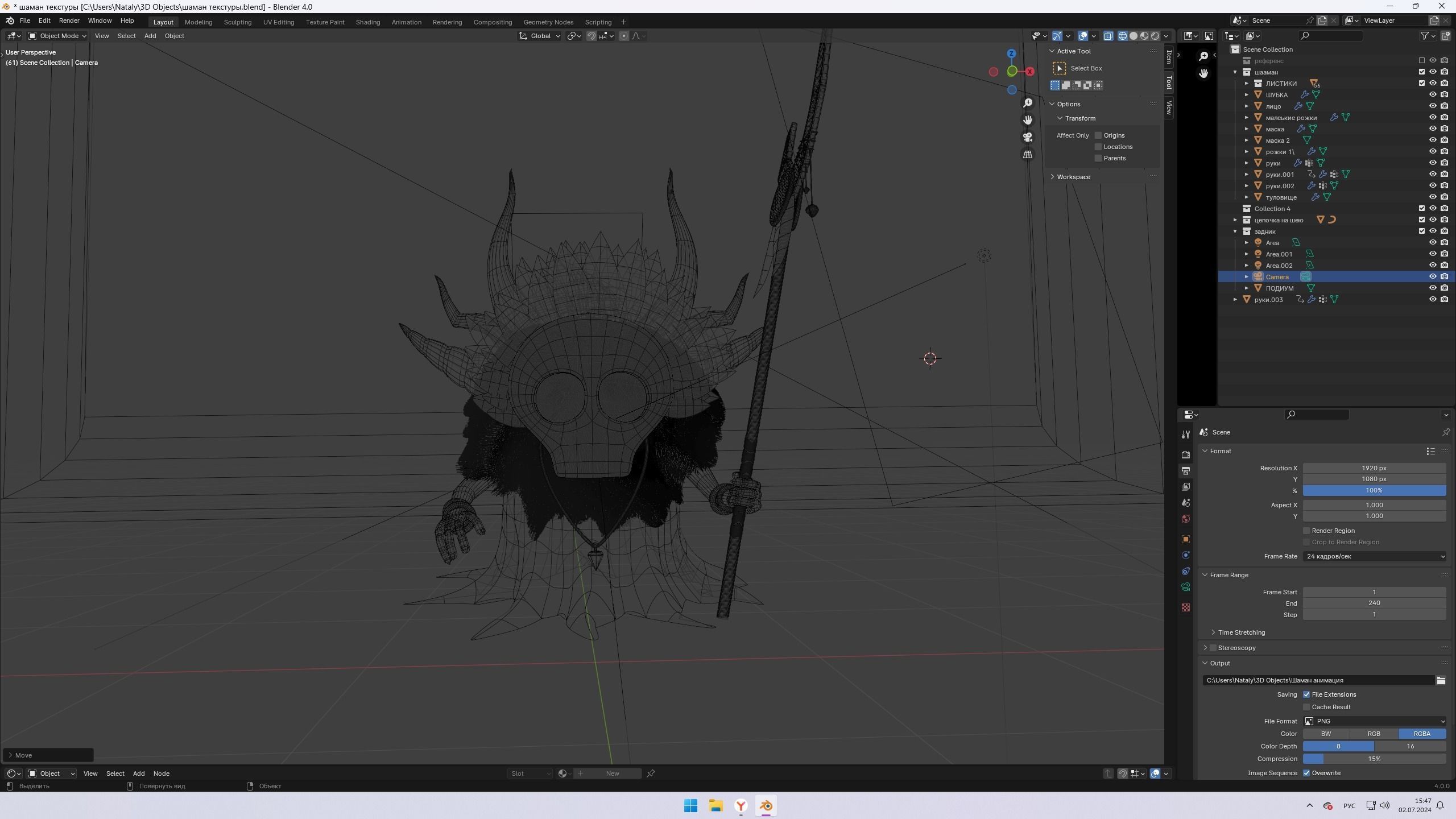Open Frame Rate dropdown
The height and width of the screenshot is (819, 1456).
[x=1374, y=556]
